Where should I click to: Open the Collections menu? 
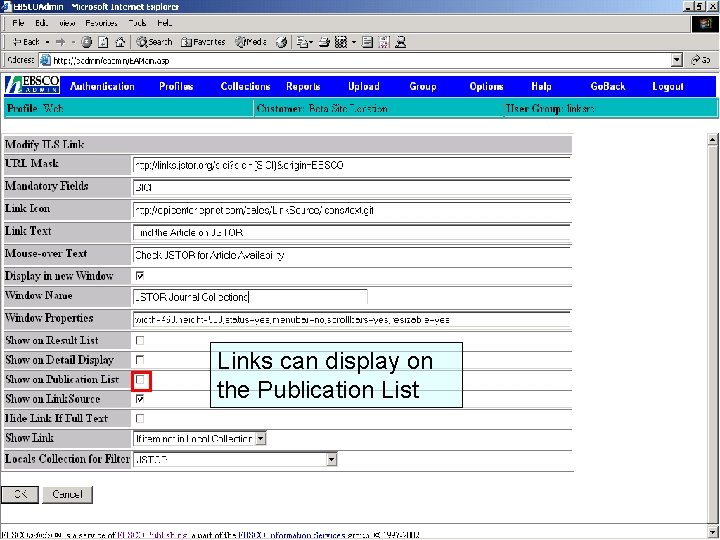(245, 87)
